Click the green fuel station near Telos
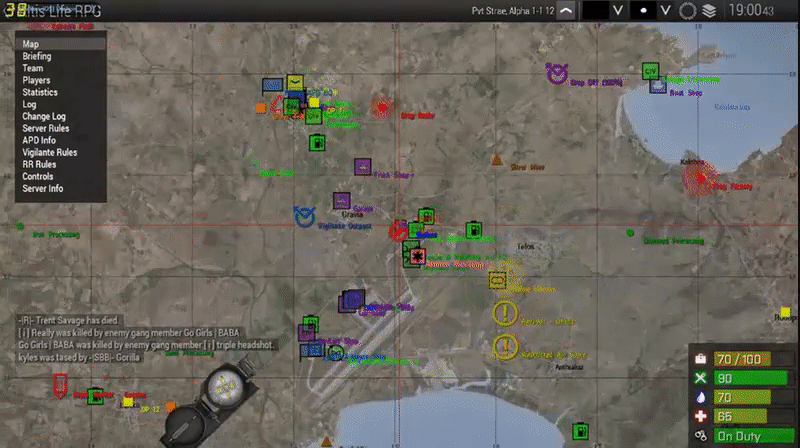This screenshot has height=448, width=800. tap(473, 230)
